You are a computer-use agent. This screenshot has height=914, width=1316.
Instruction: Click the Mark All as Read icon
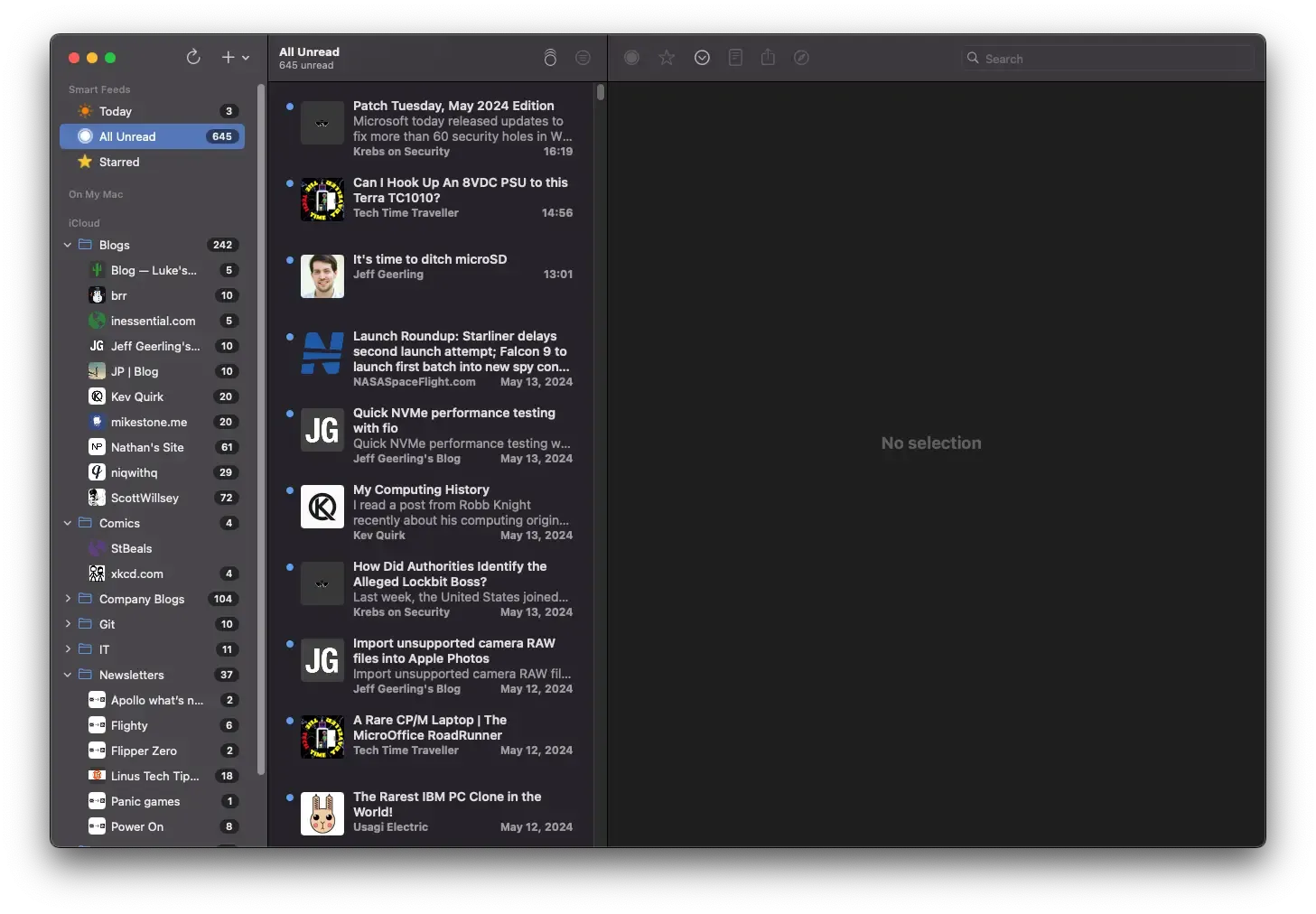pyautogui.click(x=550, y=58)
